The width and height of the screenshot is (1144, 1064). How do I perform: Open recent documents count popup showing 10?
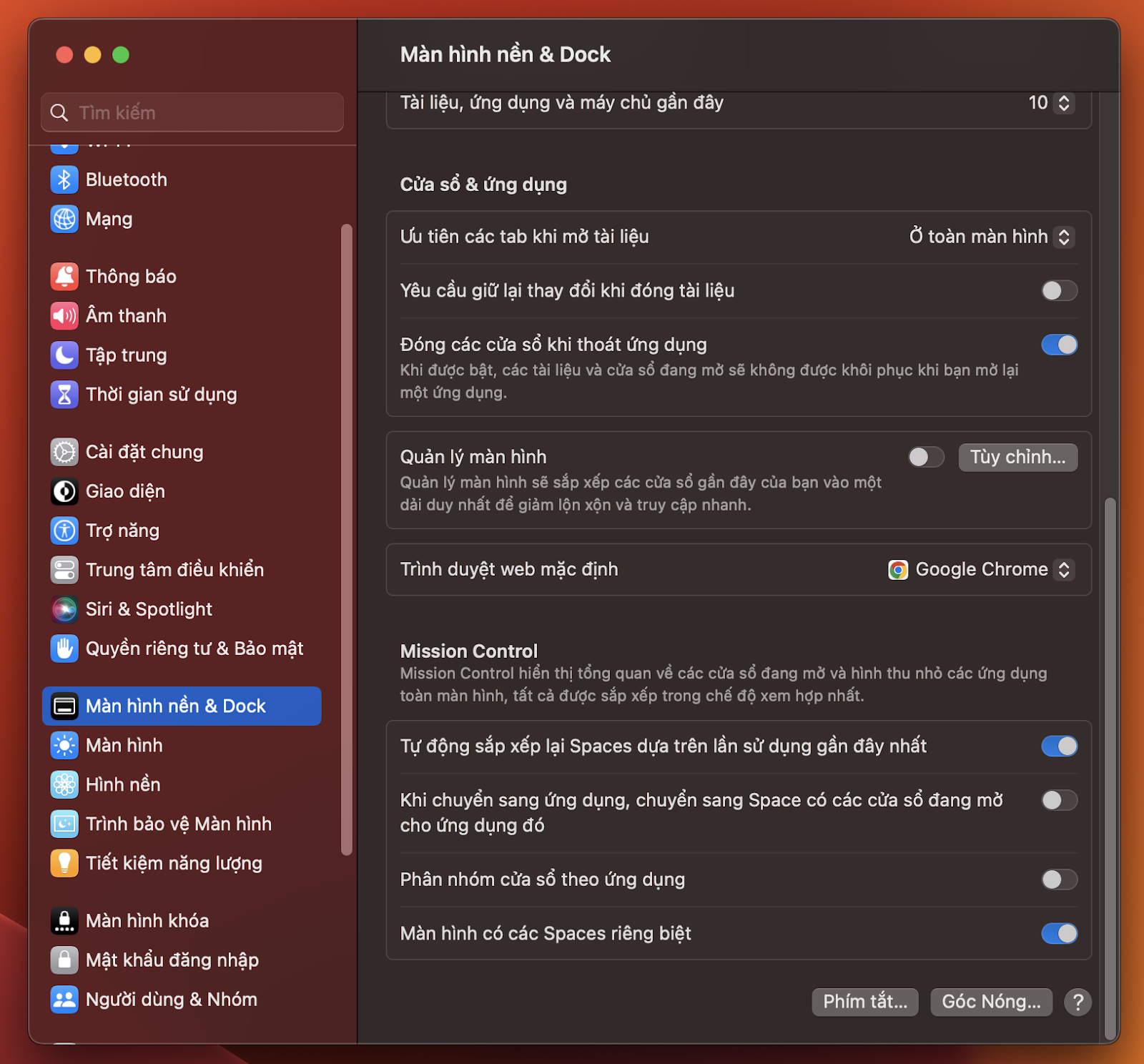[1050, 103]
